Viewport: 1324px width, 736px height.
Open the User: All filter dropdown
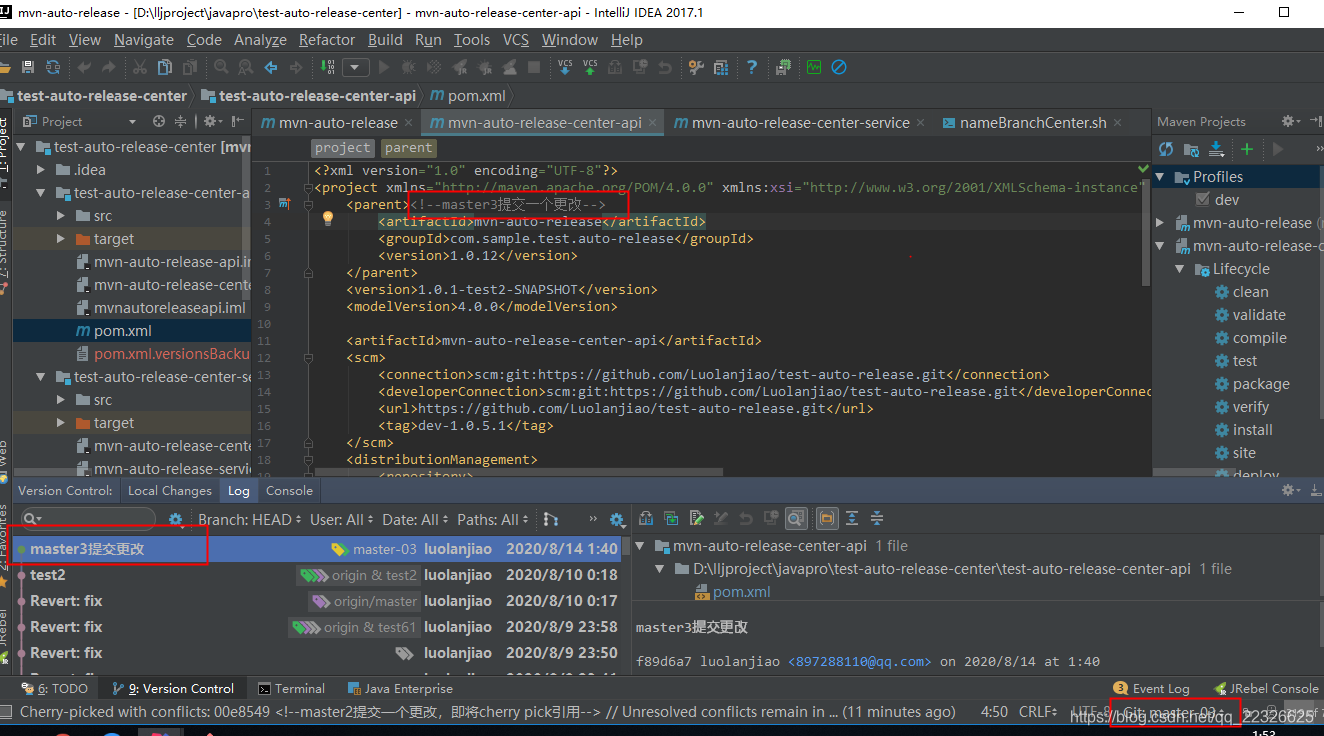click(x=342, y=519)
